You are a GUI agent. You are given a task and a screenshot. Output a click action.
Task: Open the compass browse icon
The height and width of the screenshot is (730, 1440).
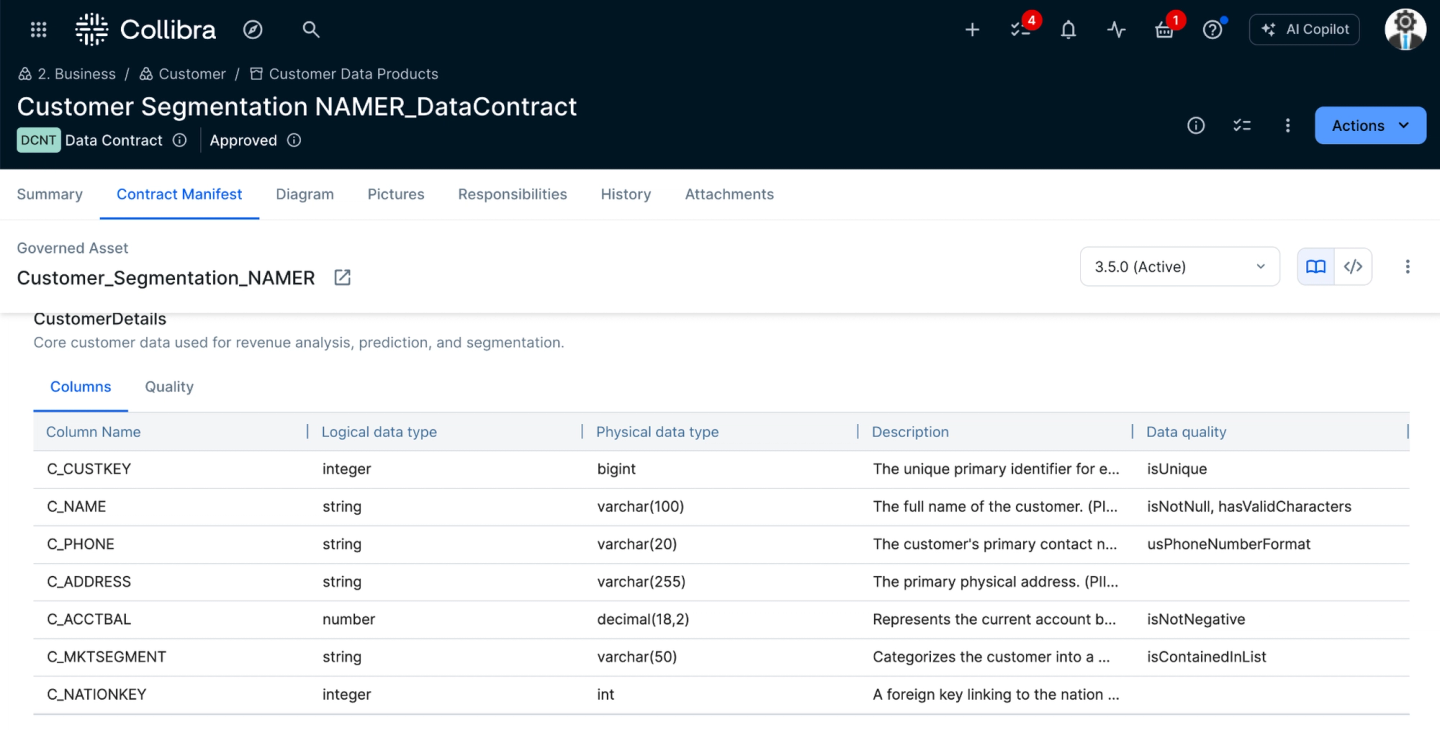(253, 30)
